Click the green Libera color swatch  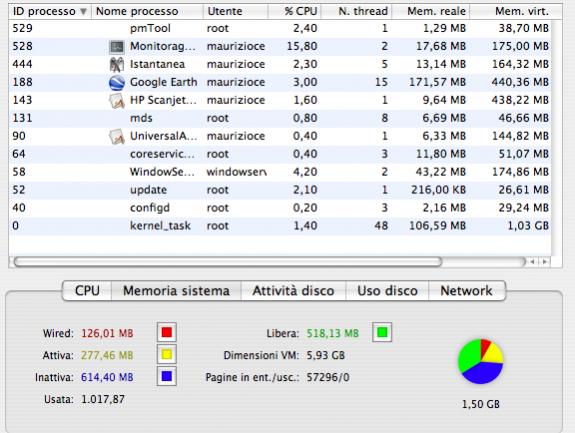point(382,333)
